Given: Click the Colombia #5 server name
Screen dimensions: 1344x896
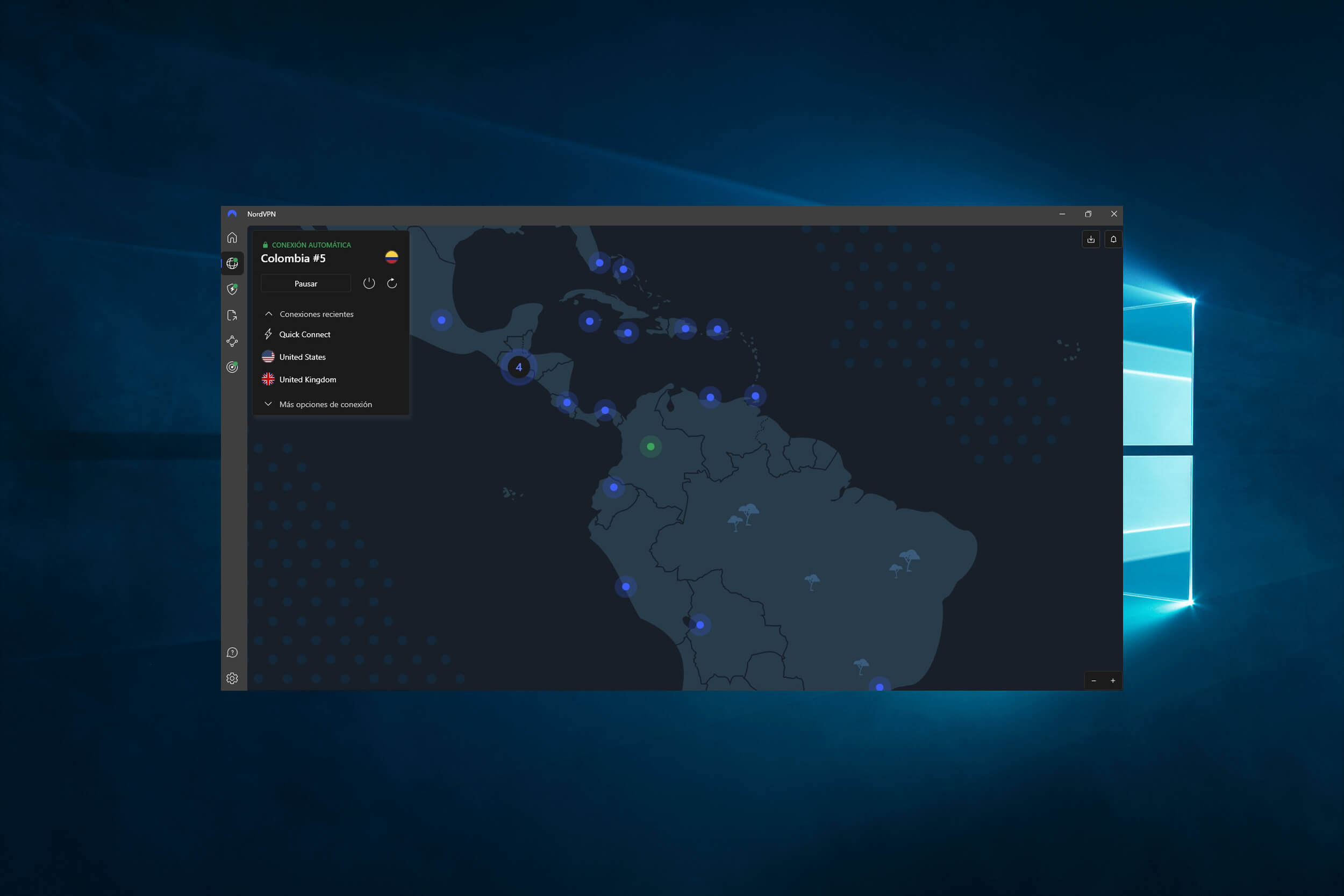Looking at the screenshot, I should [x=293, y=259].
